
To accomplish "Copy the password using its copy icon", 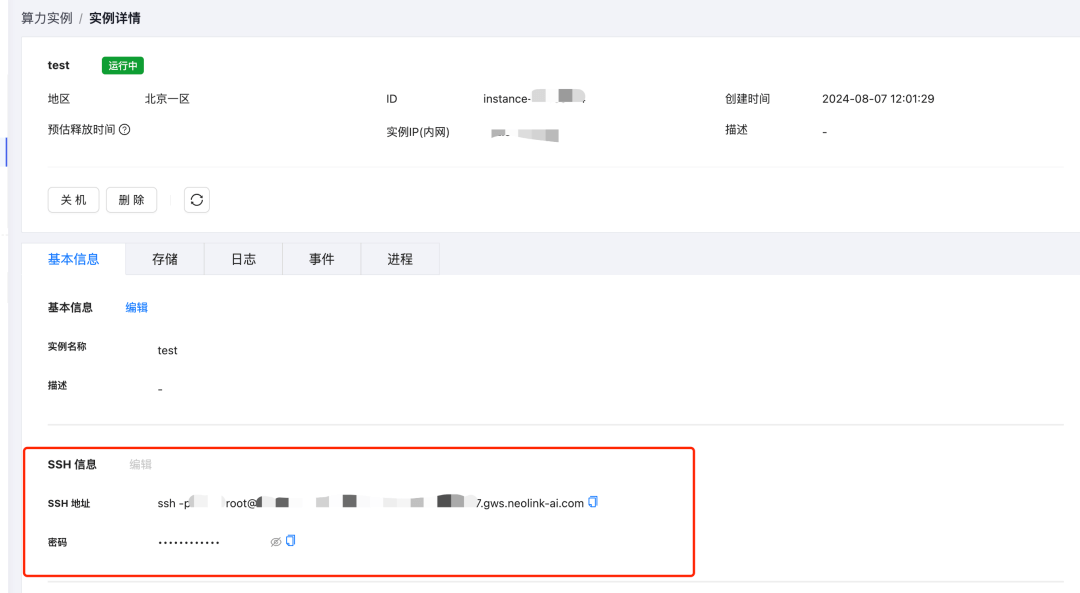I will (291, 541).
